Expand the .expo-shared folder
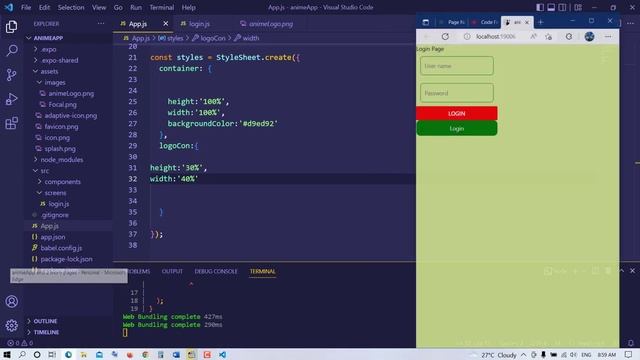The image size is (640, 360). click(x=60, y=60)
